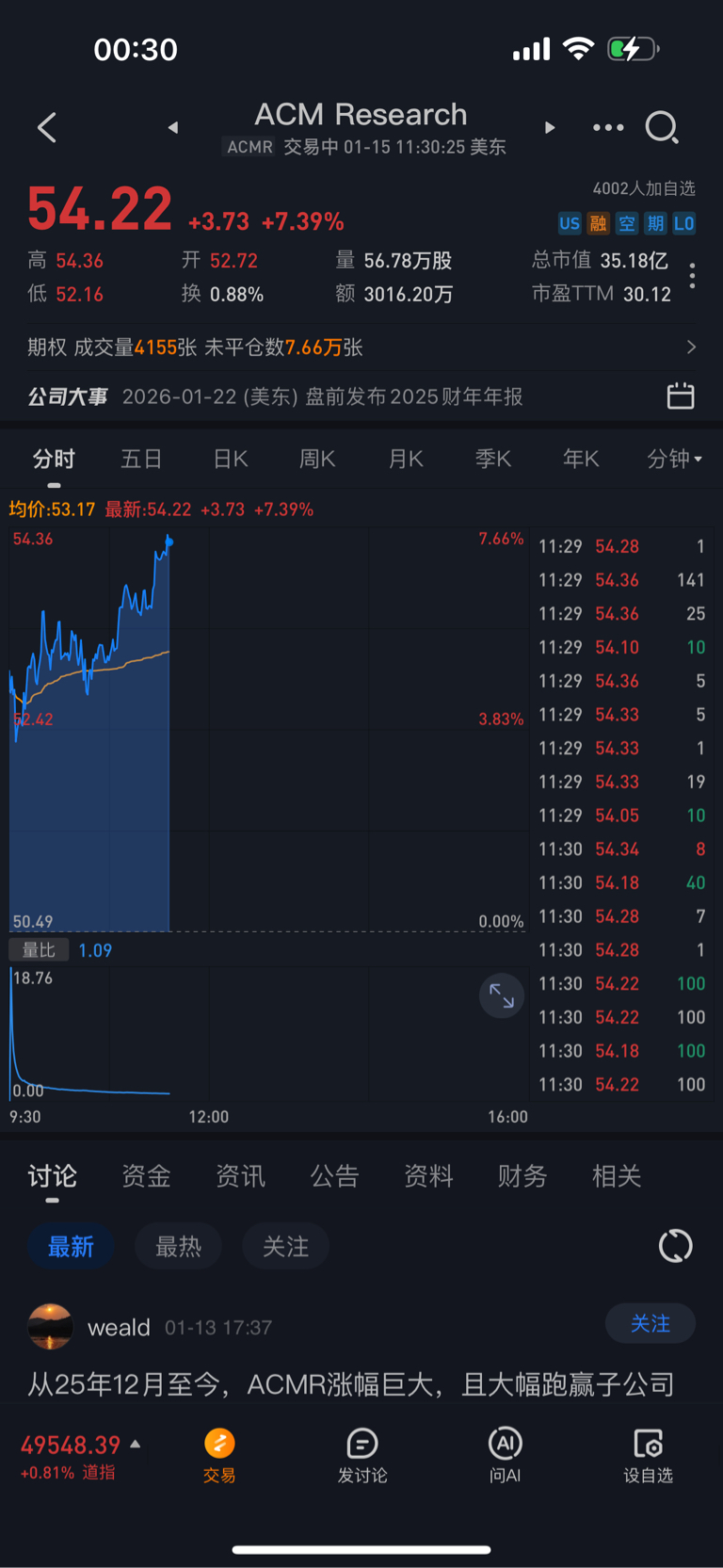Open the Trade (交易) icon
723x1568 pixels.
click(x=219, y=1455)
